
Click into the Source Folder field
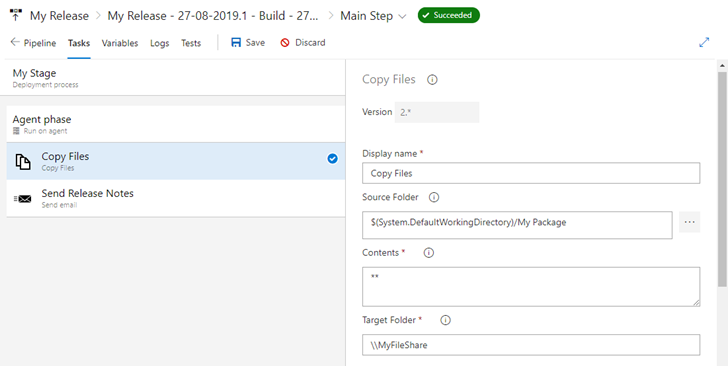coord(517,225)
